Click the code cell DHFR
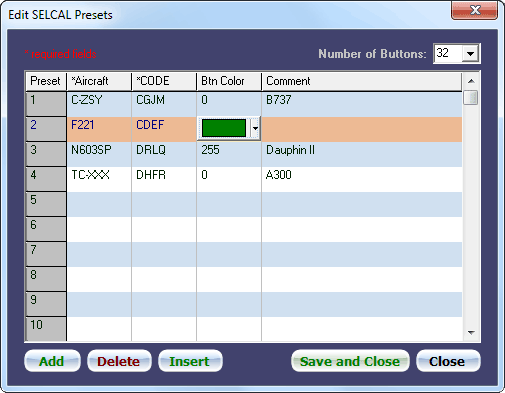The image size is (505, 393). [164, 179]
